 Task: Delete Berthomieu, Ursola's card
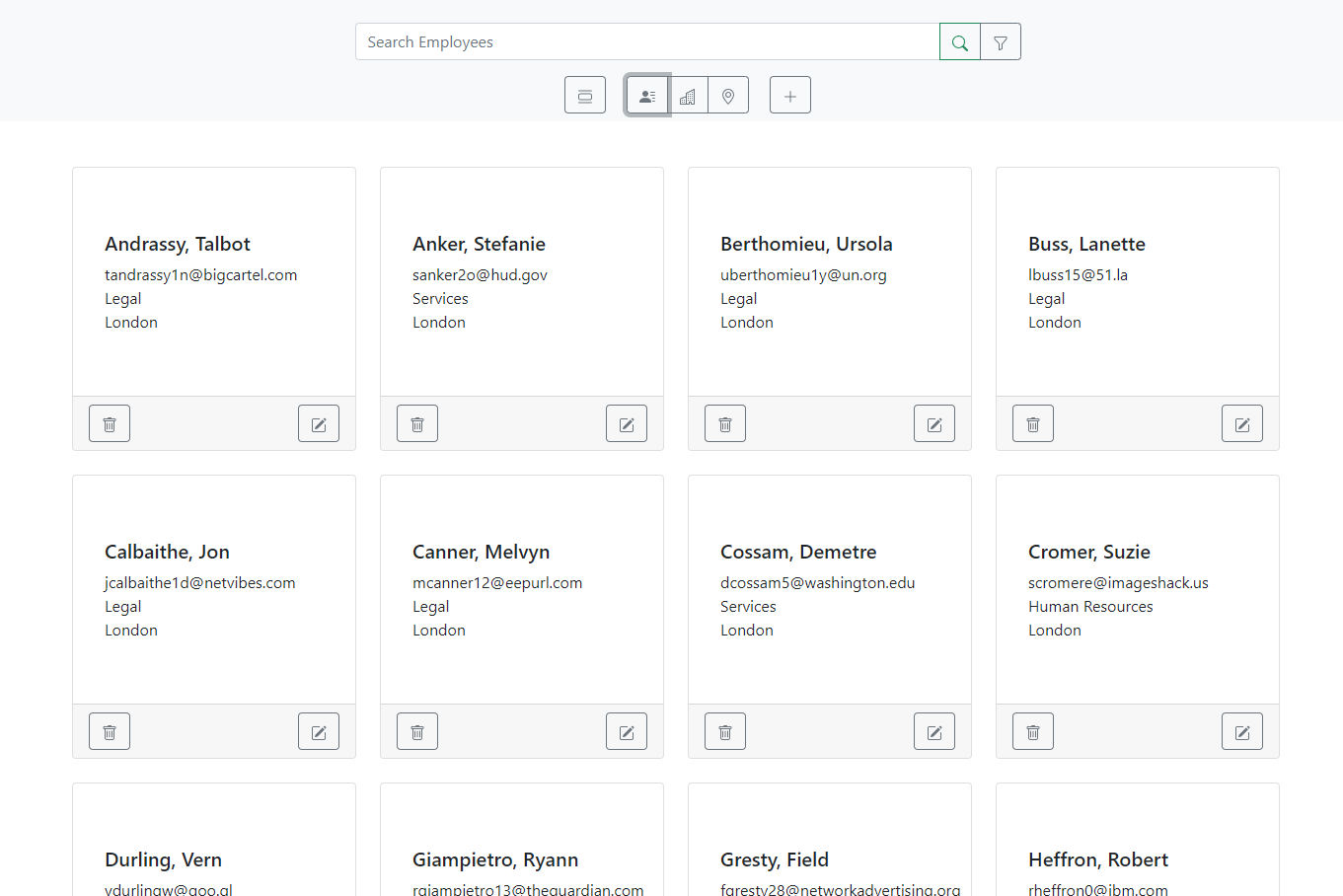pos(724,422)
